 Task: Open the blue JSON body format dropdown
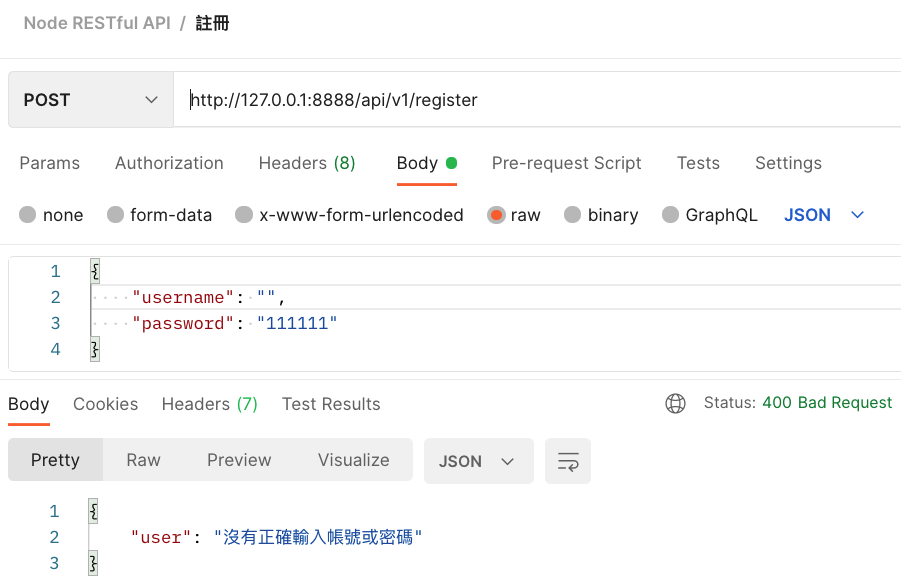coord(824,215)
